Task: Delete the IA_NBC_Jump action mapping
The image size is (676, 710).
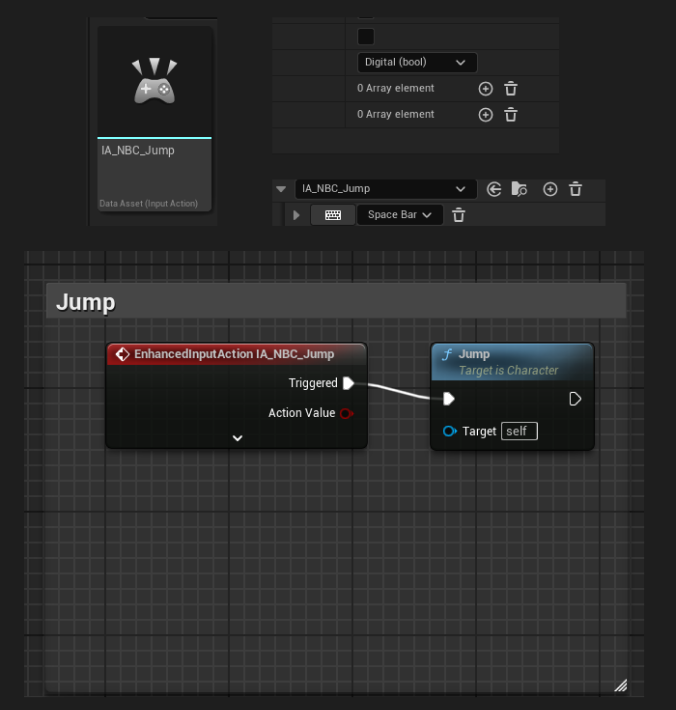Action: pos(575,189)
